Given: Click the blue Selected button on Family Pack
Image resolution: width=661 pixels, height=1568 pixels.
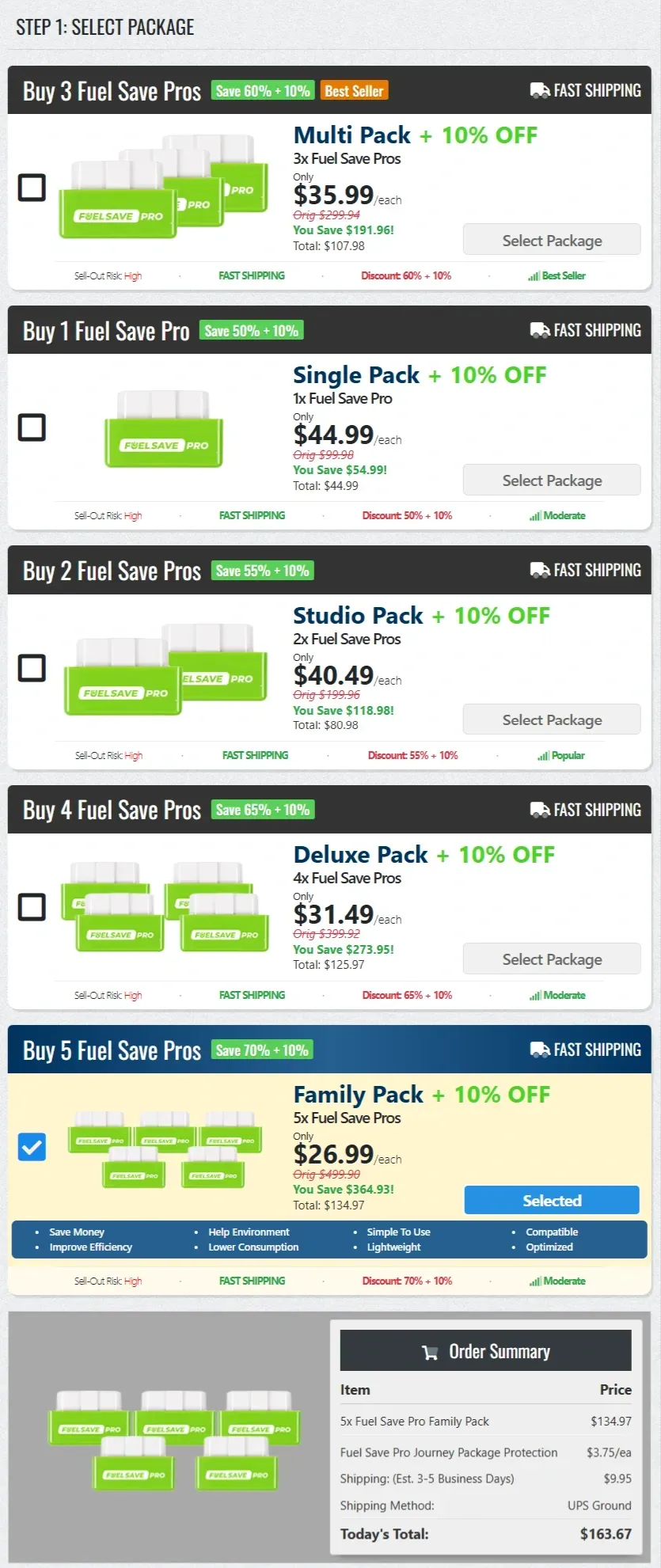Looking at the screenshot, I should [x=551, y=1200].
